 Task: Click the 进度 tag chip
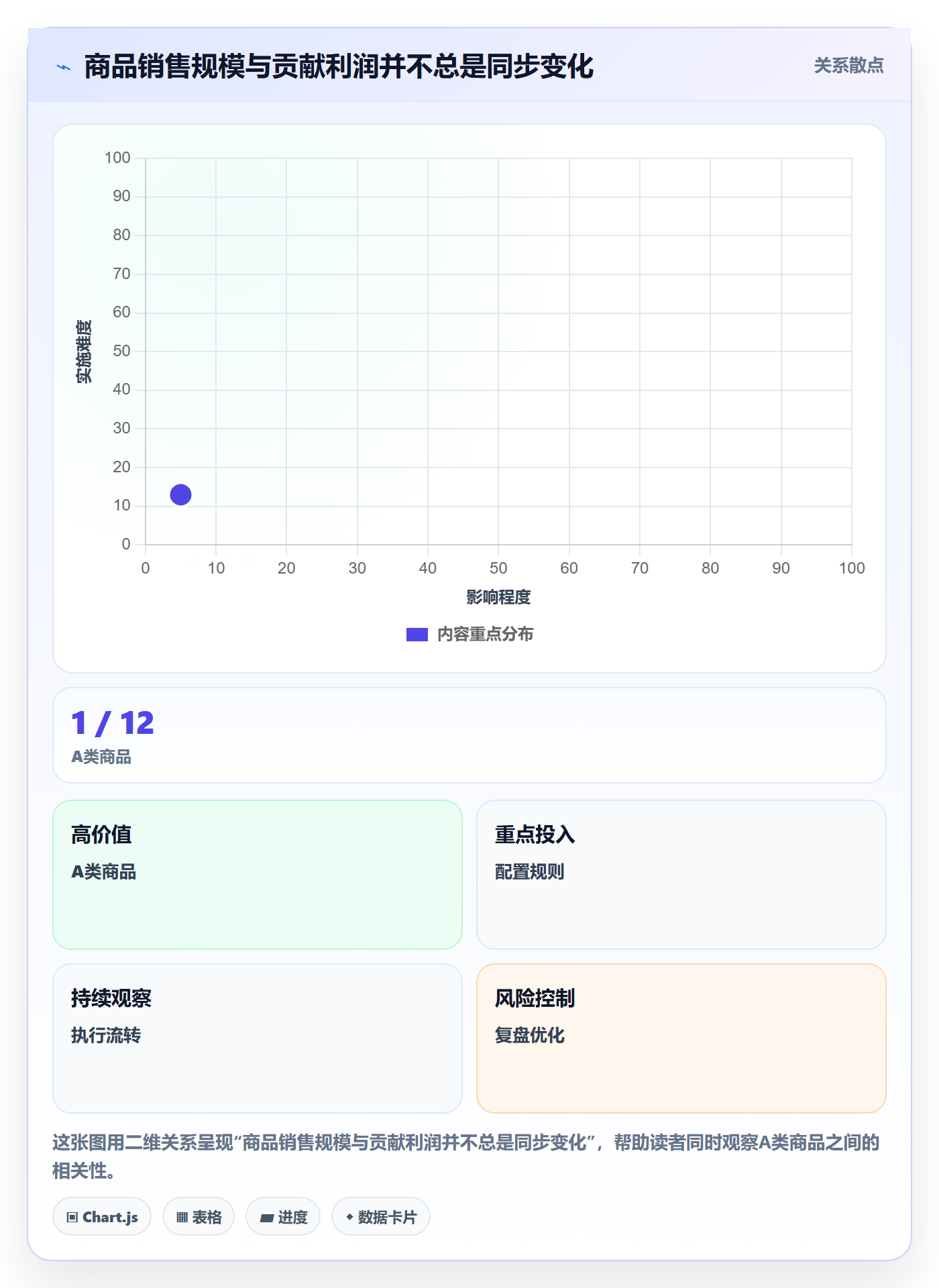click(x=283, y=1216)
